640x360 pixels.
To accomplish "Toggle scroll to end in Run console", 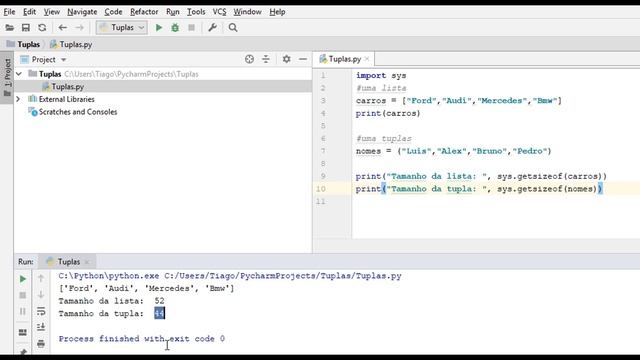I will pos(41,327).
